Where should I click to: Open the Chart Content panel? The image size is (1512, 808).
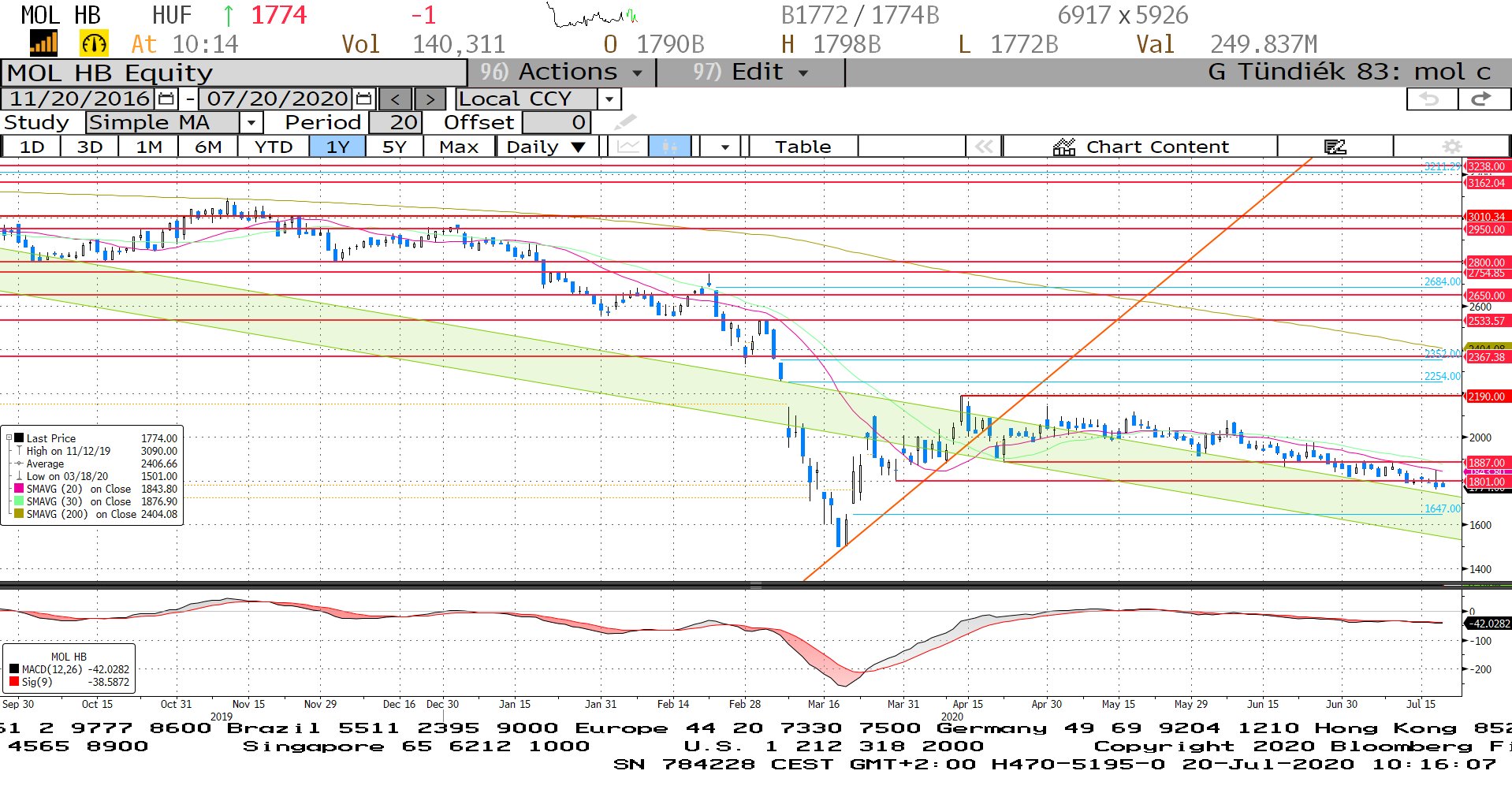pos(1140,147)
